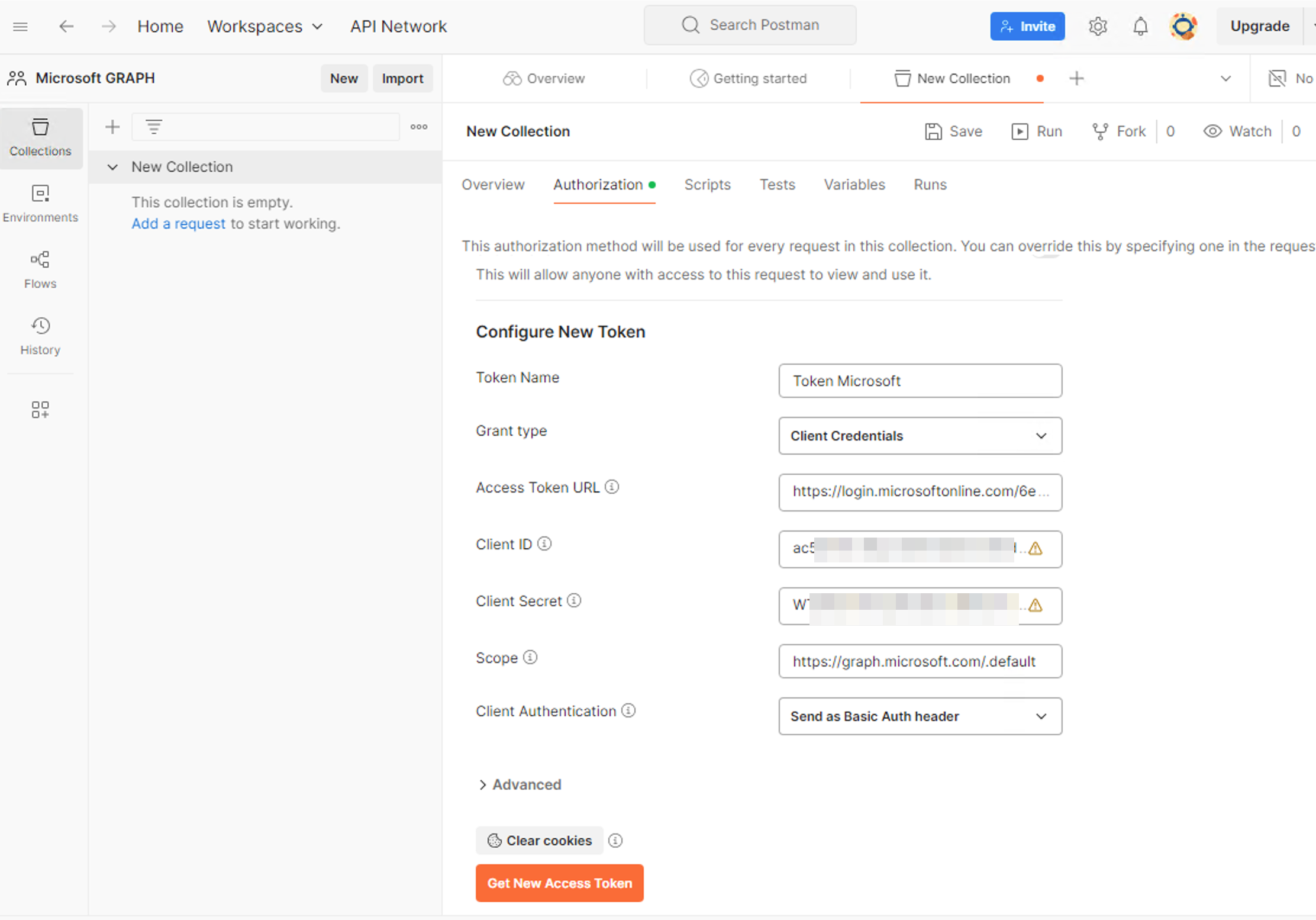Click the Add a request link
Image resolution: width=1316 pixels, height=920 pixels.
click(178, 224)
